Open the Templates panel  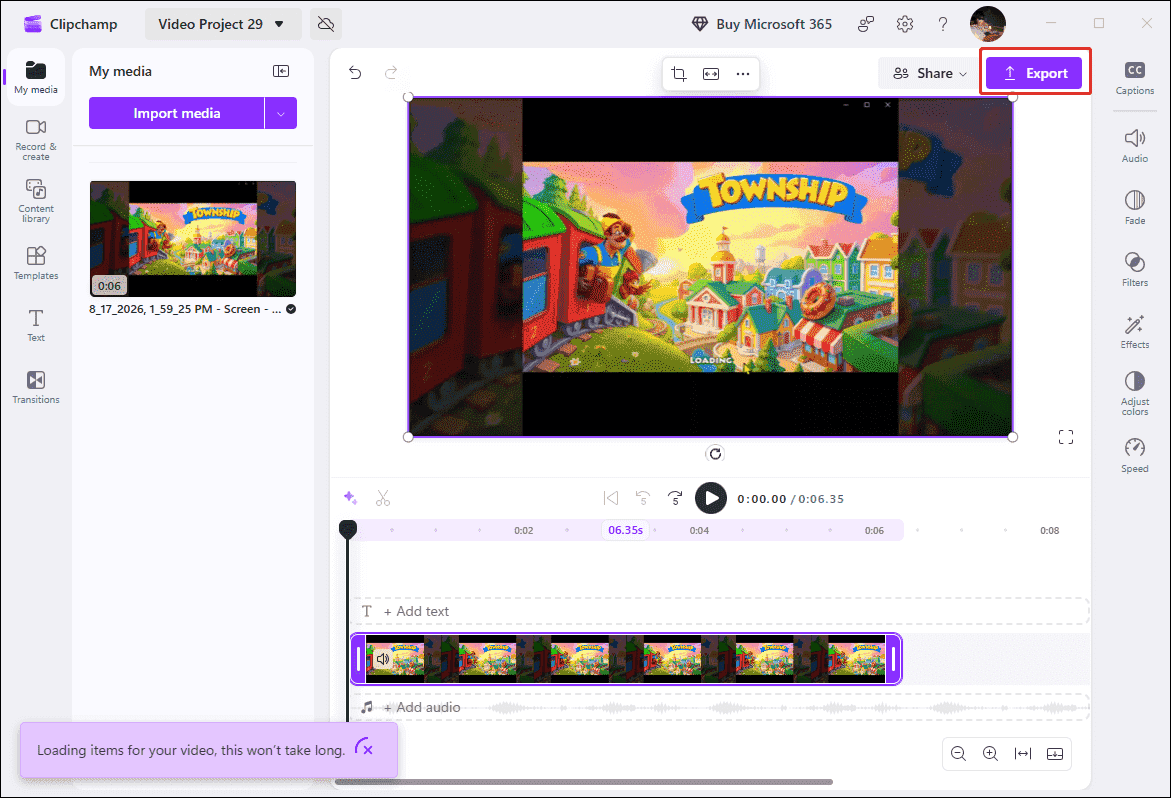click(36, 263)
